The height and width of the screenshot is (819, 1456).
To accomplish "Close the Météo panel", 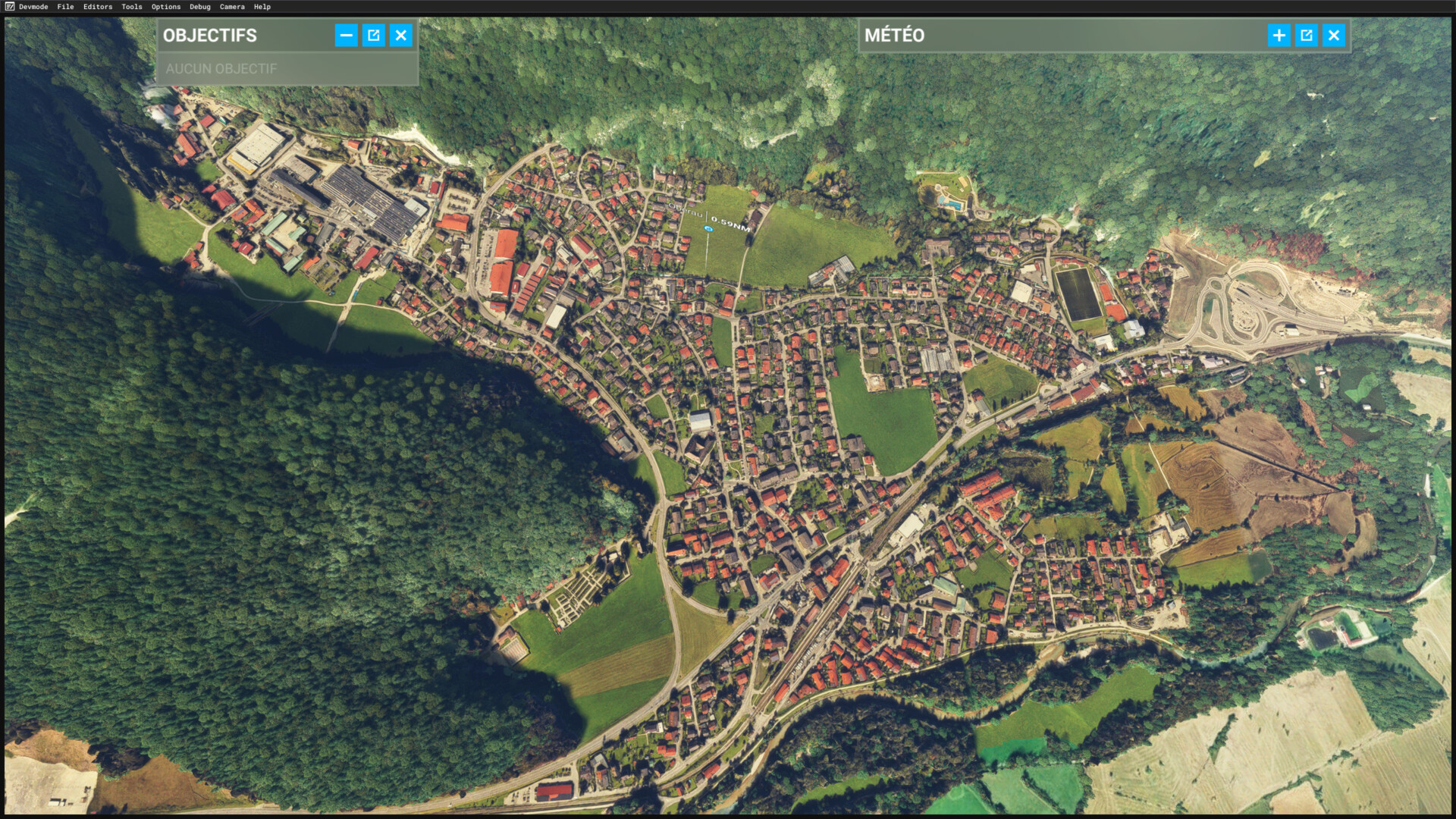I will coord(1334,35).
